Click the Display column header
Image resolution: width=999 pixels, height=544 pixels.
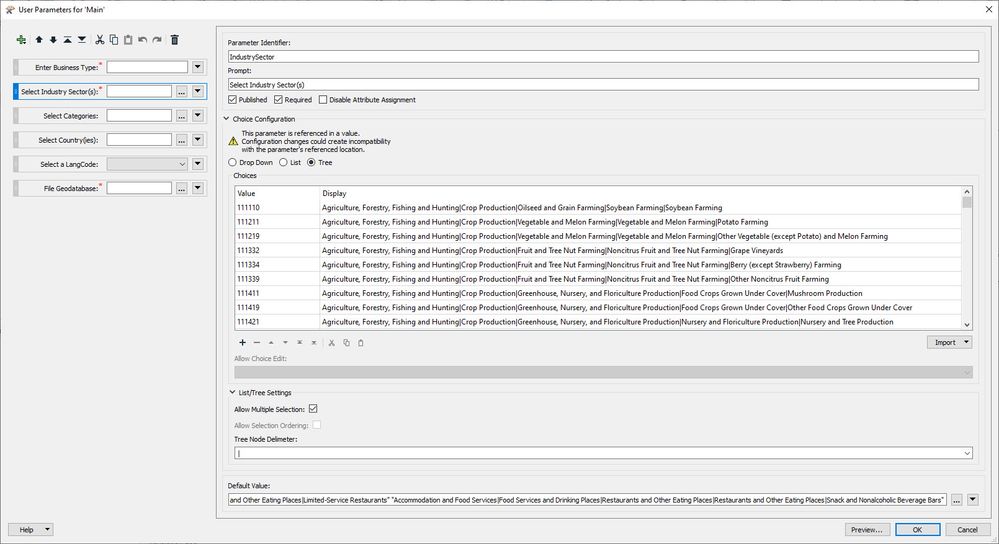(x=640, y=194)
